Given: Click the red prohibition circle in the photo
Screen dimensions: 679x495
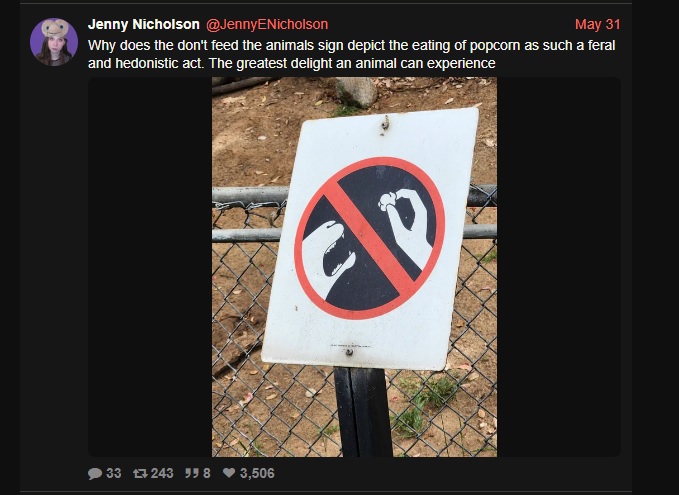Looking at the screenshot, I should point(369,238).
